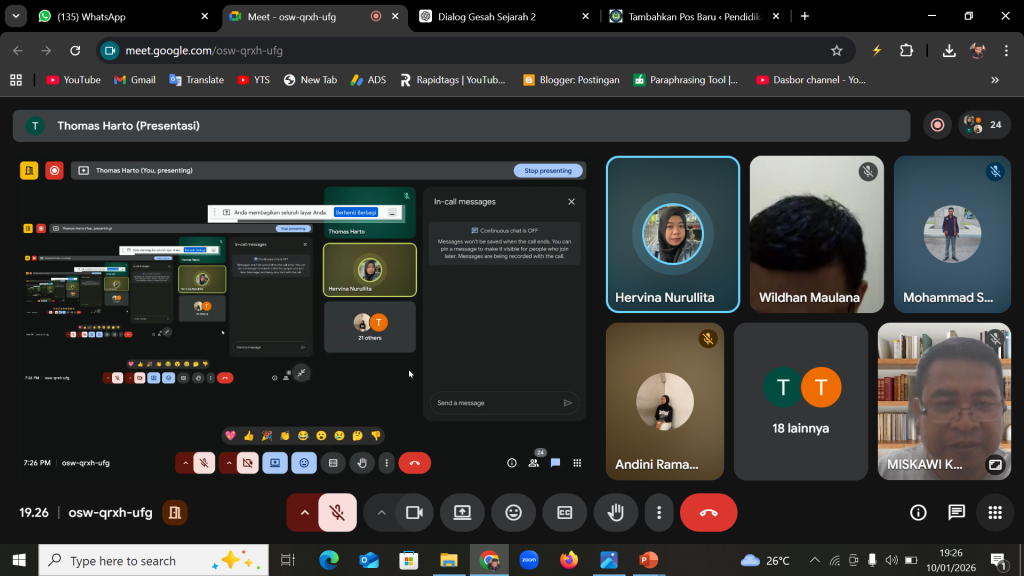Leave the call with red hang-up button
The image size is (1024, 576).
708,513
